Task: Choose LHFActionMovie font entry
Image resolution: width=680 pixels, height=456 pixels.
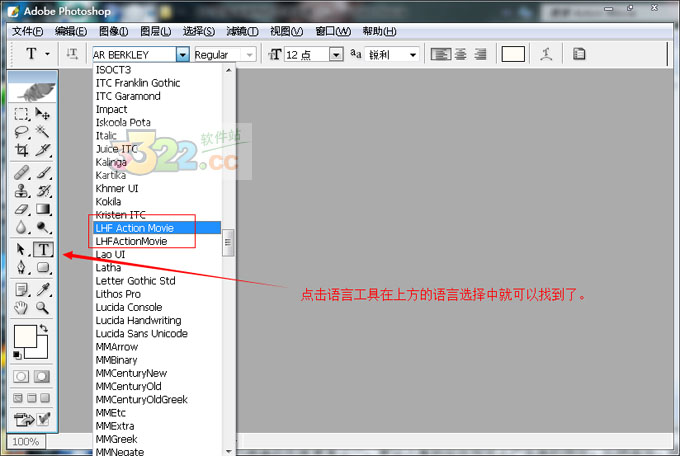Action: (x=157, y=241)
